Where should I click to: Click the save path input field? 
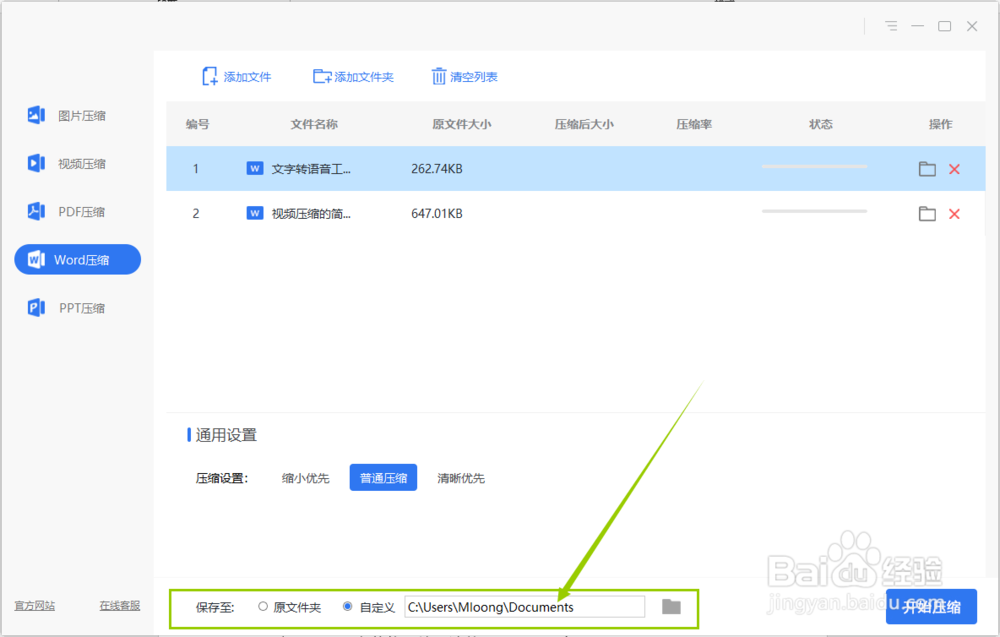point(525,606)
